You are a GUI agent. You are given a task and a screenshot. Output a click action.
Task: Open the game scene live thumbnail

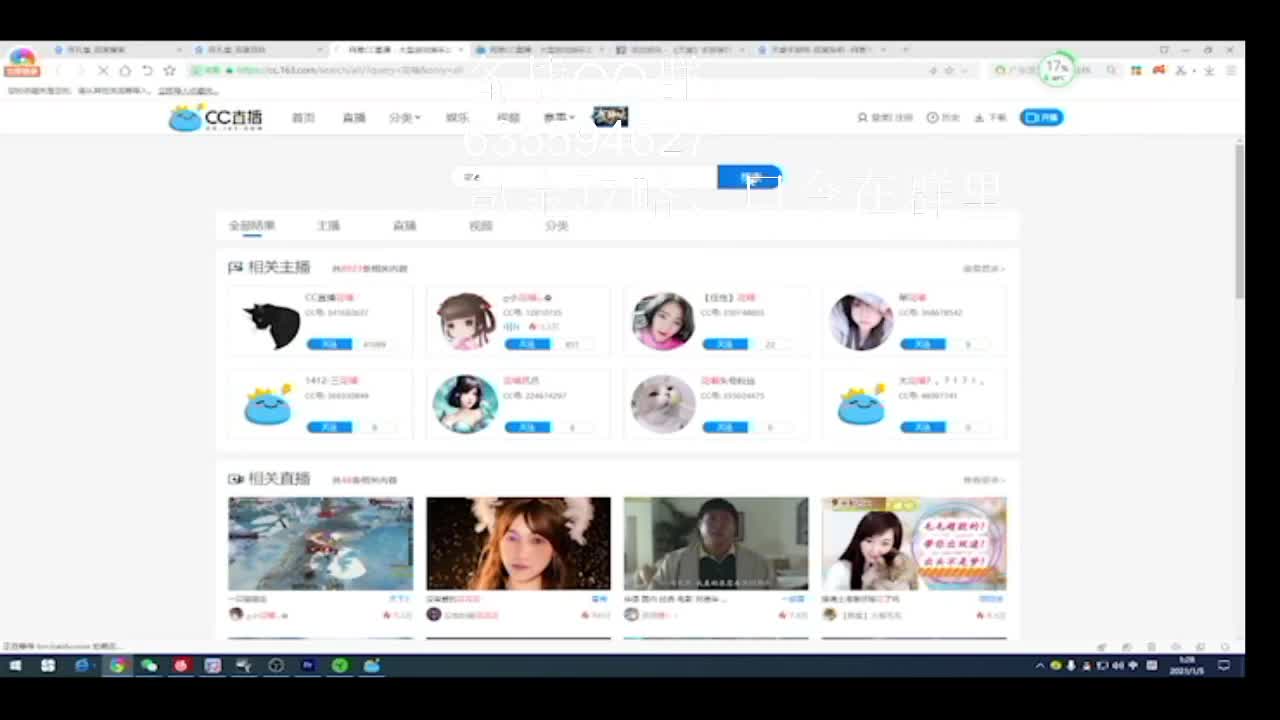pos(320,544)
